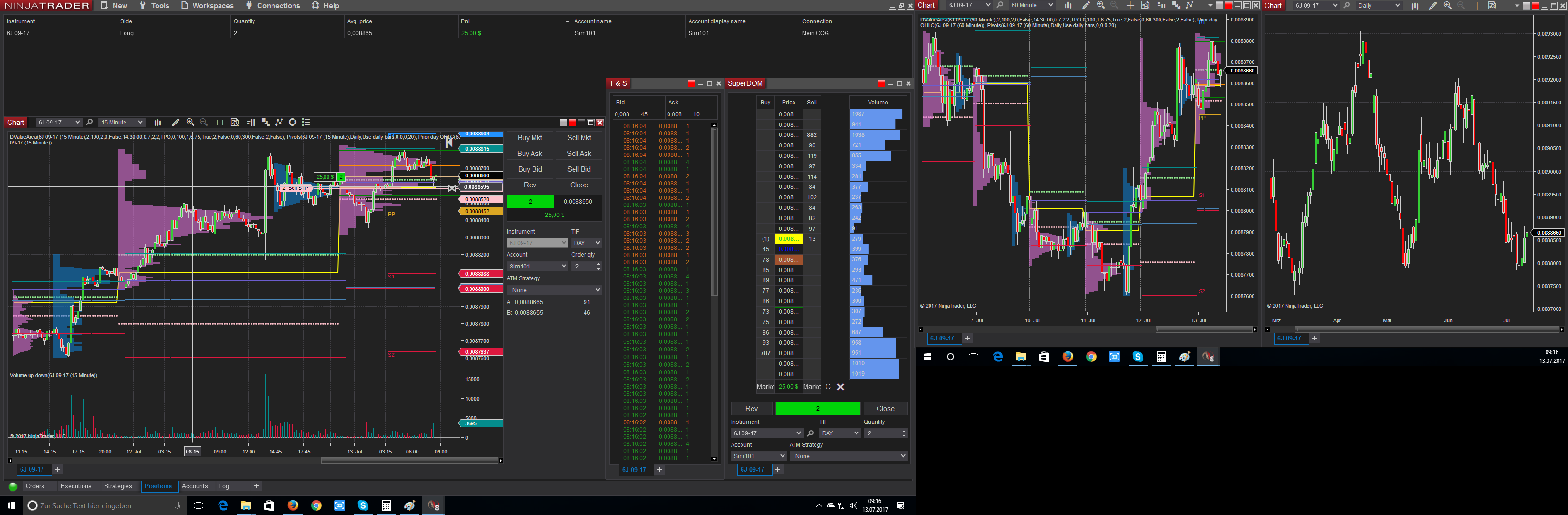This screenshot has width=1568, height=515.
Task: Open indicators dialog in 15 Minute chart
Action: click(265, 122)
